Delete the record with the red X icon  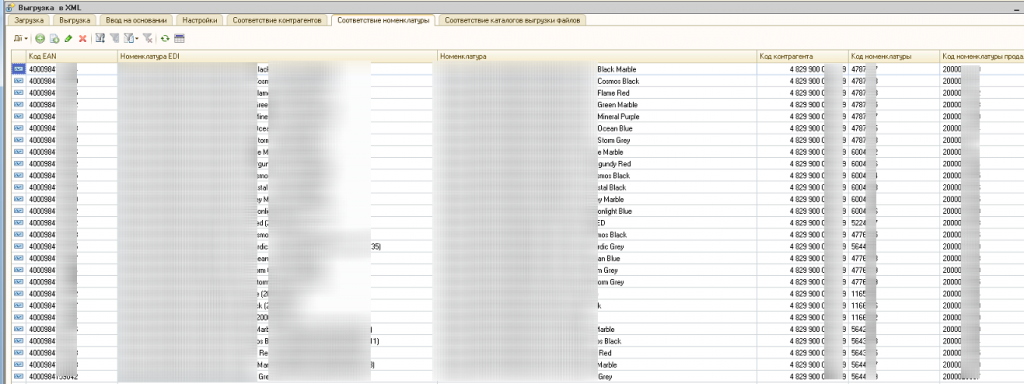82,39
